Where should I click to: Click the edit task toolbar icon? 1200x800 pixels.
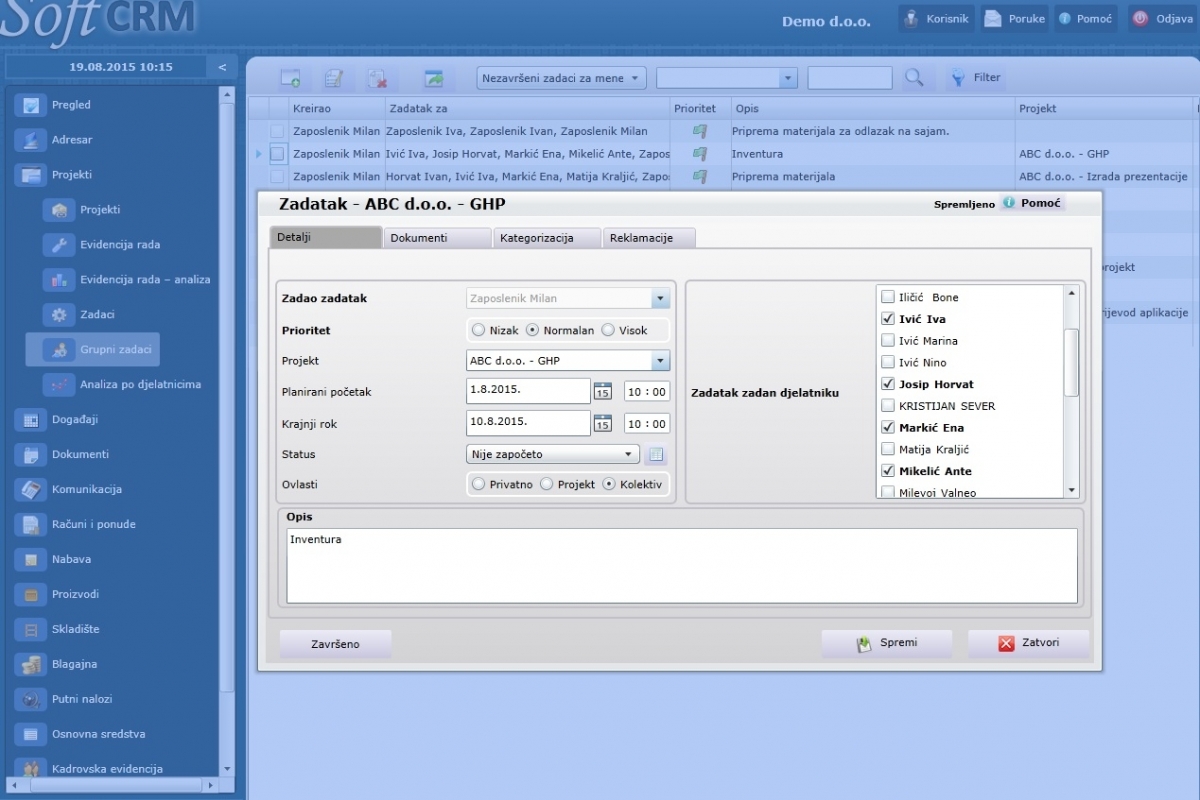tap(333, 78)
